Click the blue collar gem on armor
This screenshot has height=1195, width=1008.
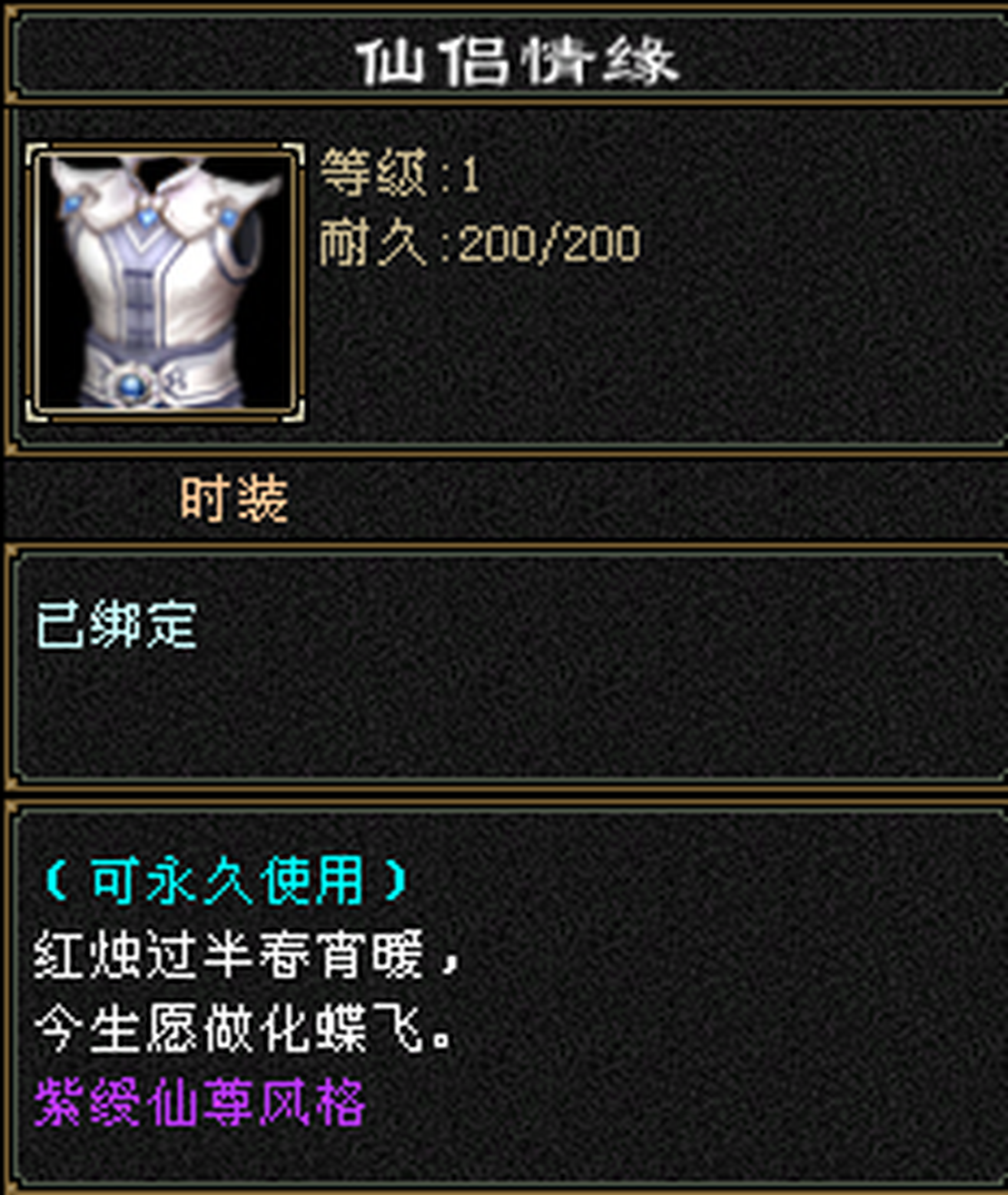[x=146, y=217]
